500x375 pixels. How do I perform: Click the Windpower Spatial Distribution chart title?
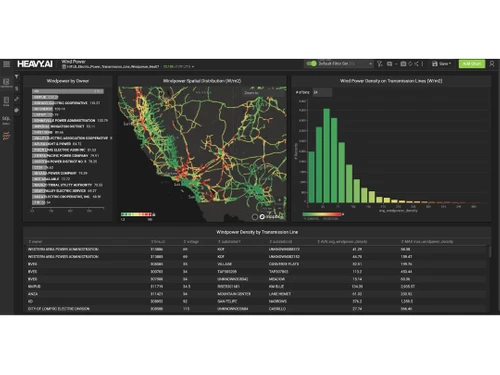point(202,81)
